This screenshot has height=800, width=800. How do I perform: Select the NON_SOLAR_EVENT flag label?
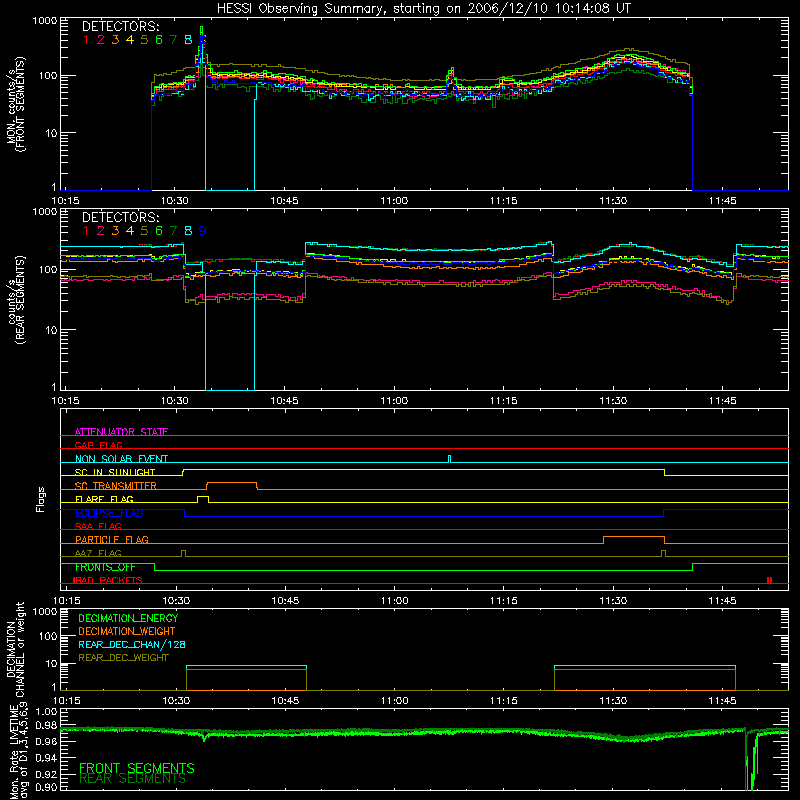(x=121, y=459)
